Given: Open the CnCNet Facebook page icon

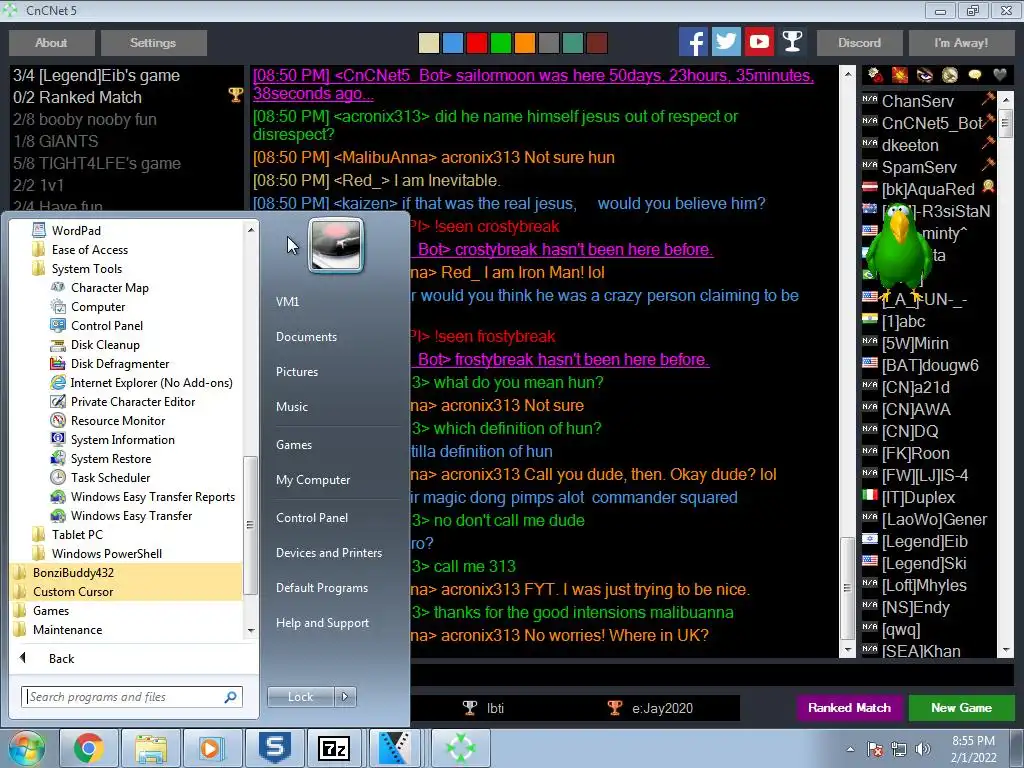Looking at the screenshot, I should [694, 42].
